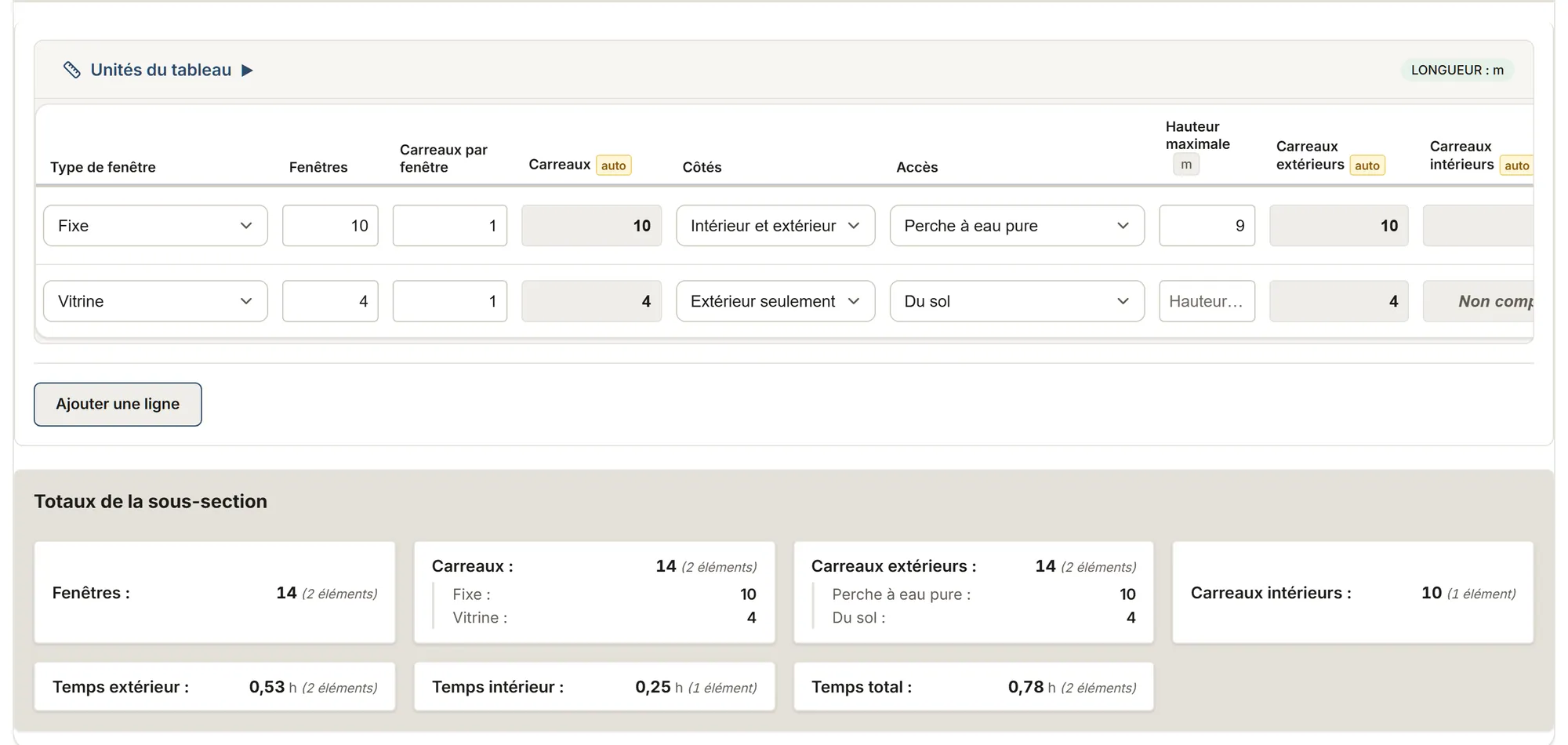Click the Fenêtres : total card
The height and width of the screenshot is (745, 1568).
[215, 593]
